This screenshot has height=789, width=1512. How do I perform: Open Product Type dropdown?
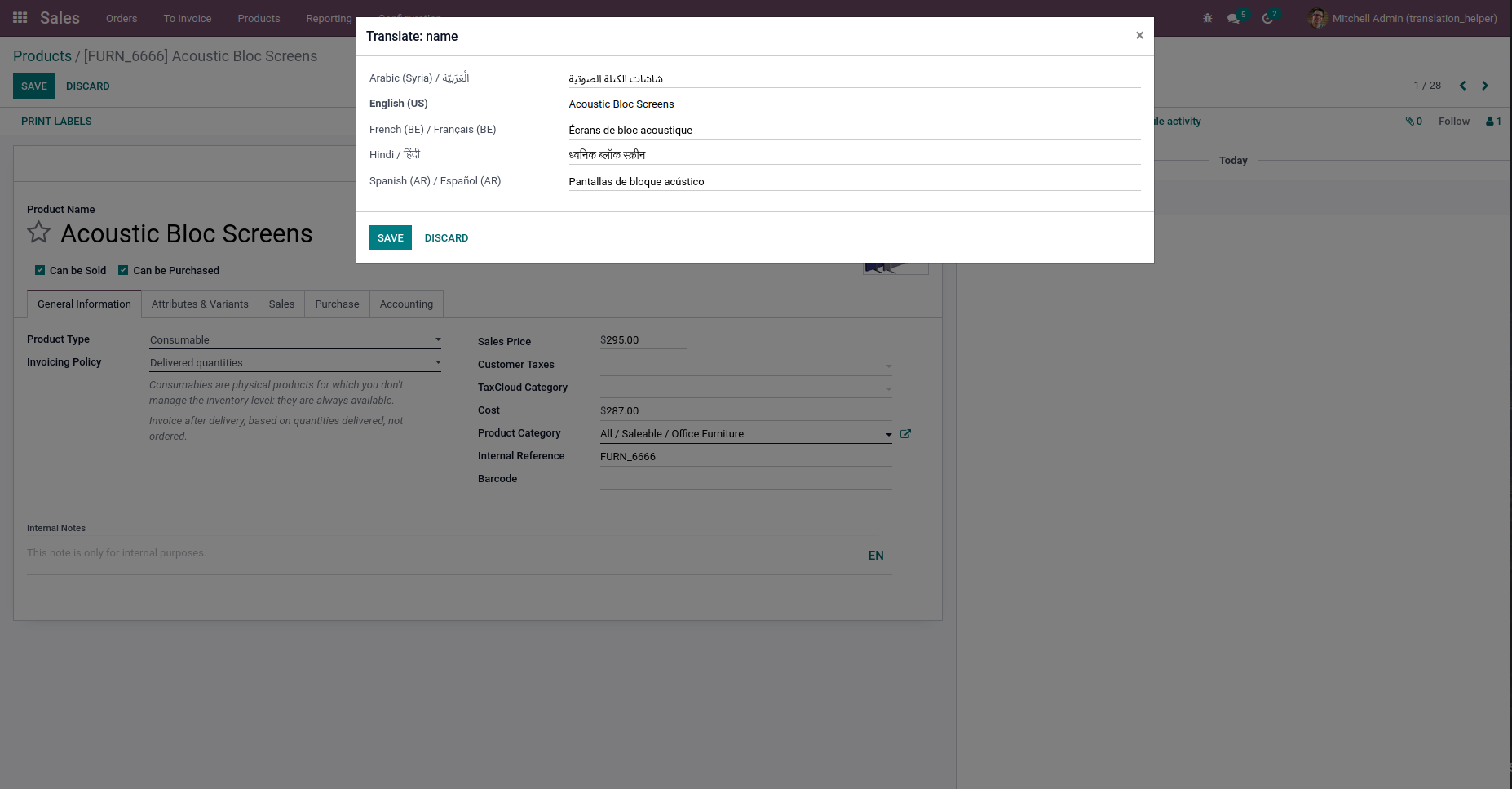click(295, 340)
